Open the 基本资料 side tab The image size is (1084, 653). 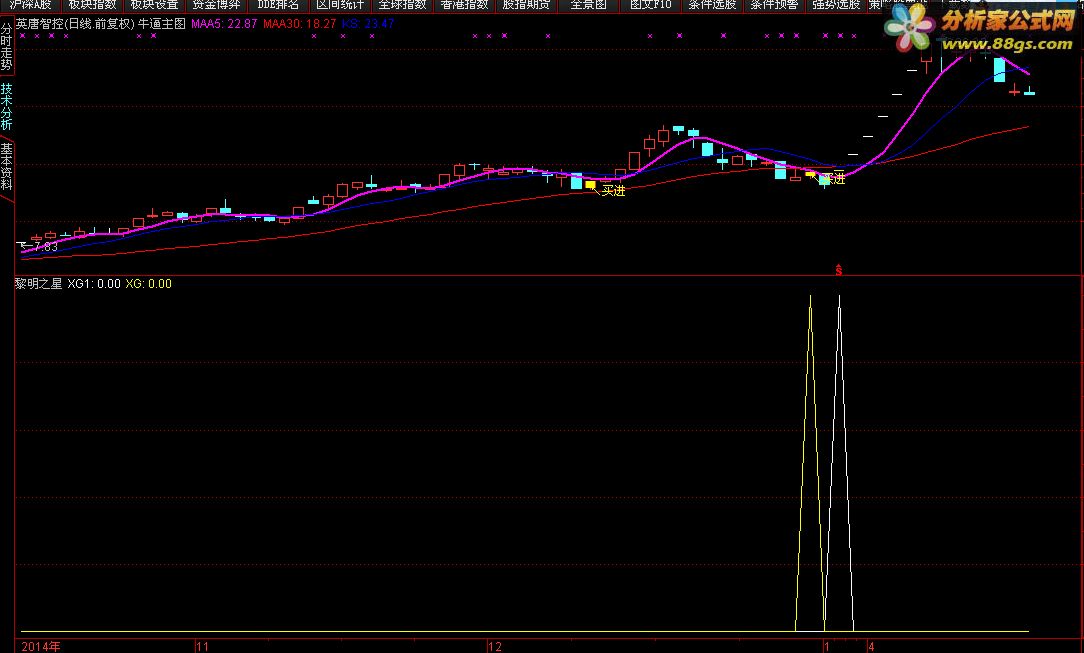coord(6,167)
